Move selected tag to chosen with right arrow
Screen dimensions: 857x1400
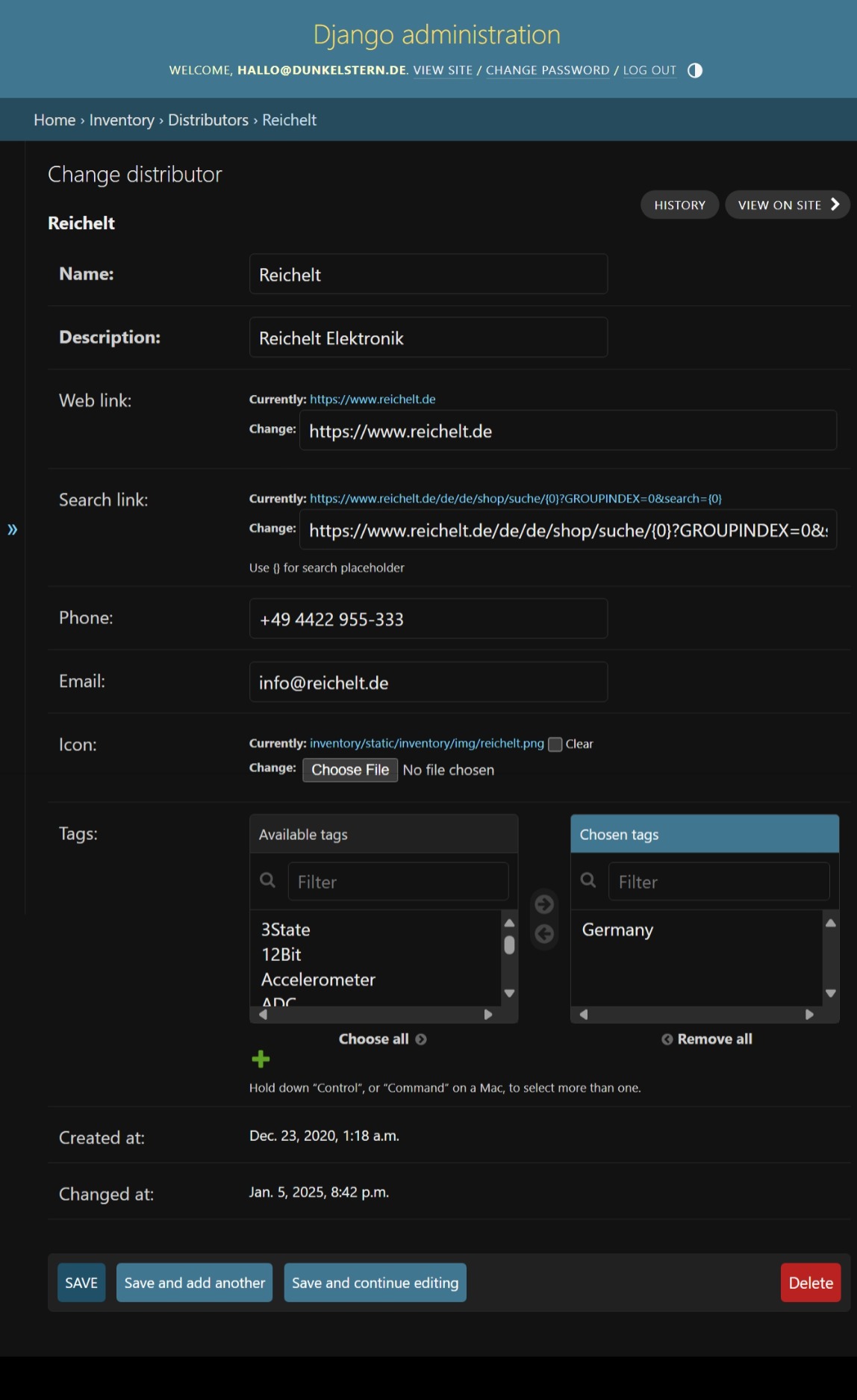[545, 904]
